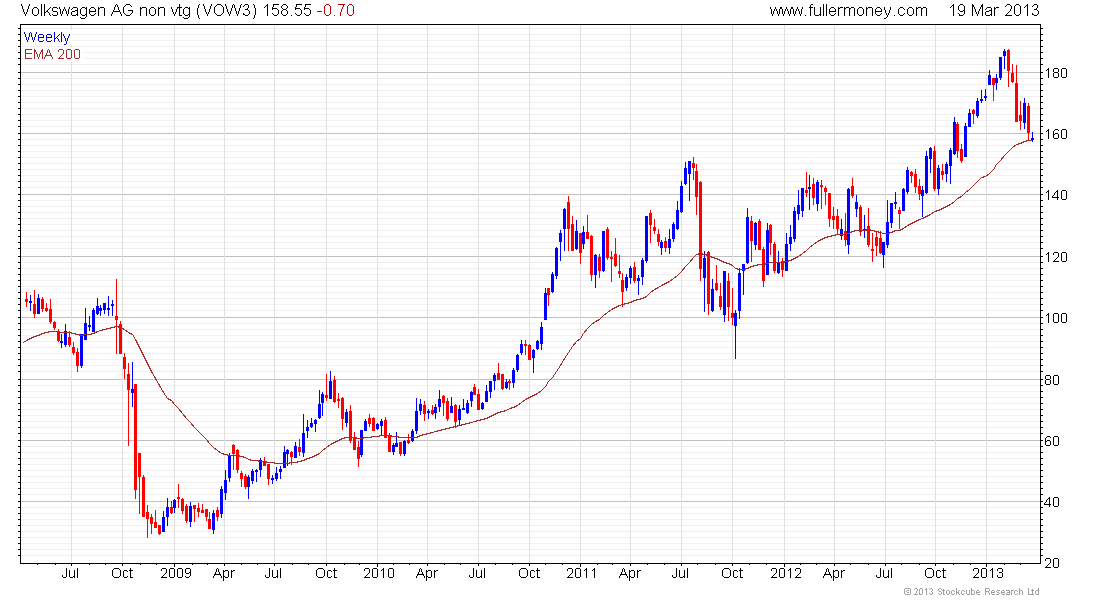
Task: Open the www.fullermoney.com link text
Action: click(x=848, y=11)
